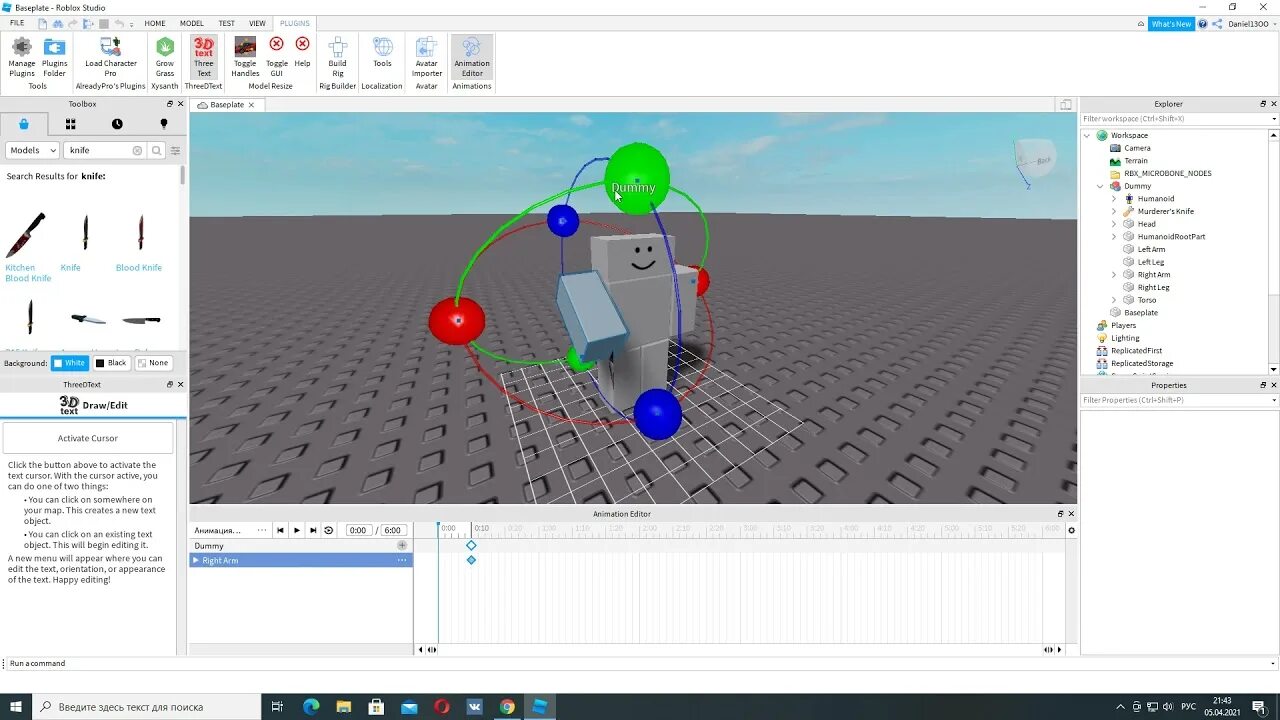Jump to first animation keyframe
This screenshot has width=1280, height=720.
coord(280,530)
